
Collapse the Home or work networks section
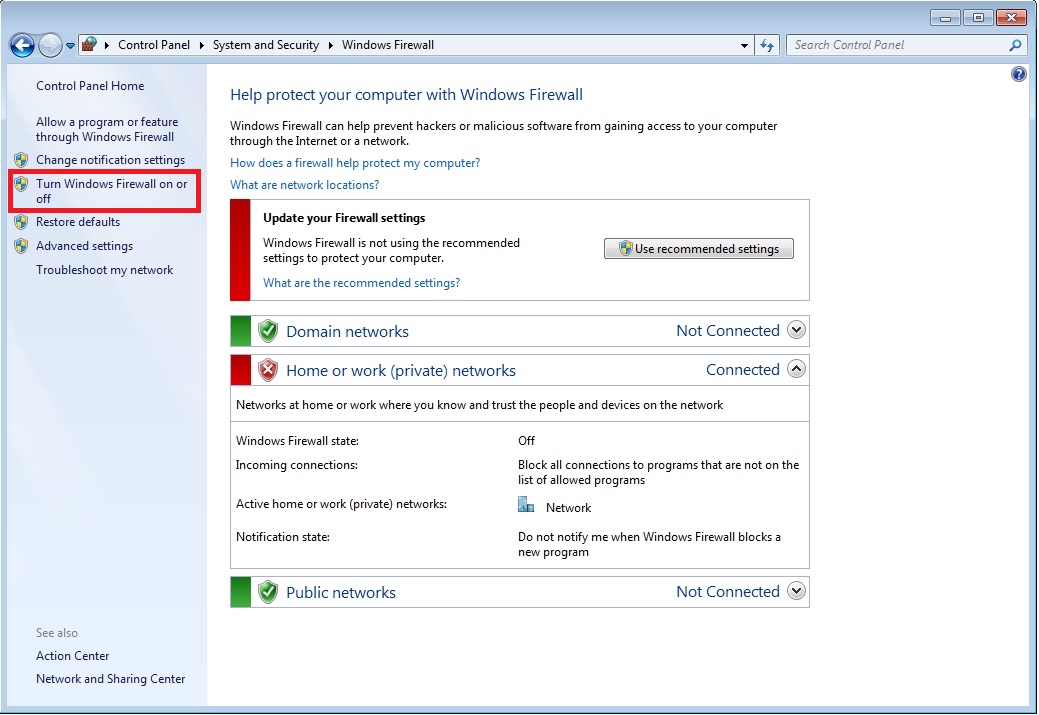click(x=796, y=369)
